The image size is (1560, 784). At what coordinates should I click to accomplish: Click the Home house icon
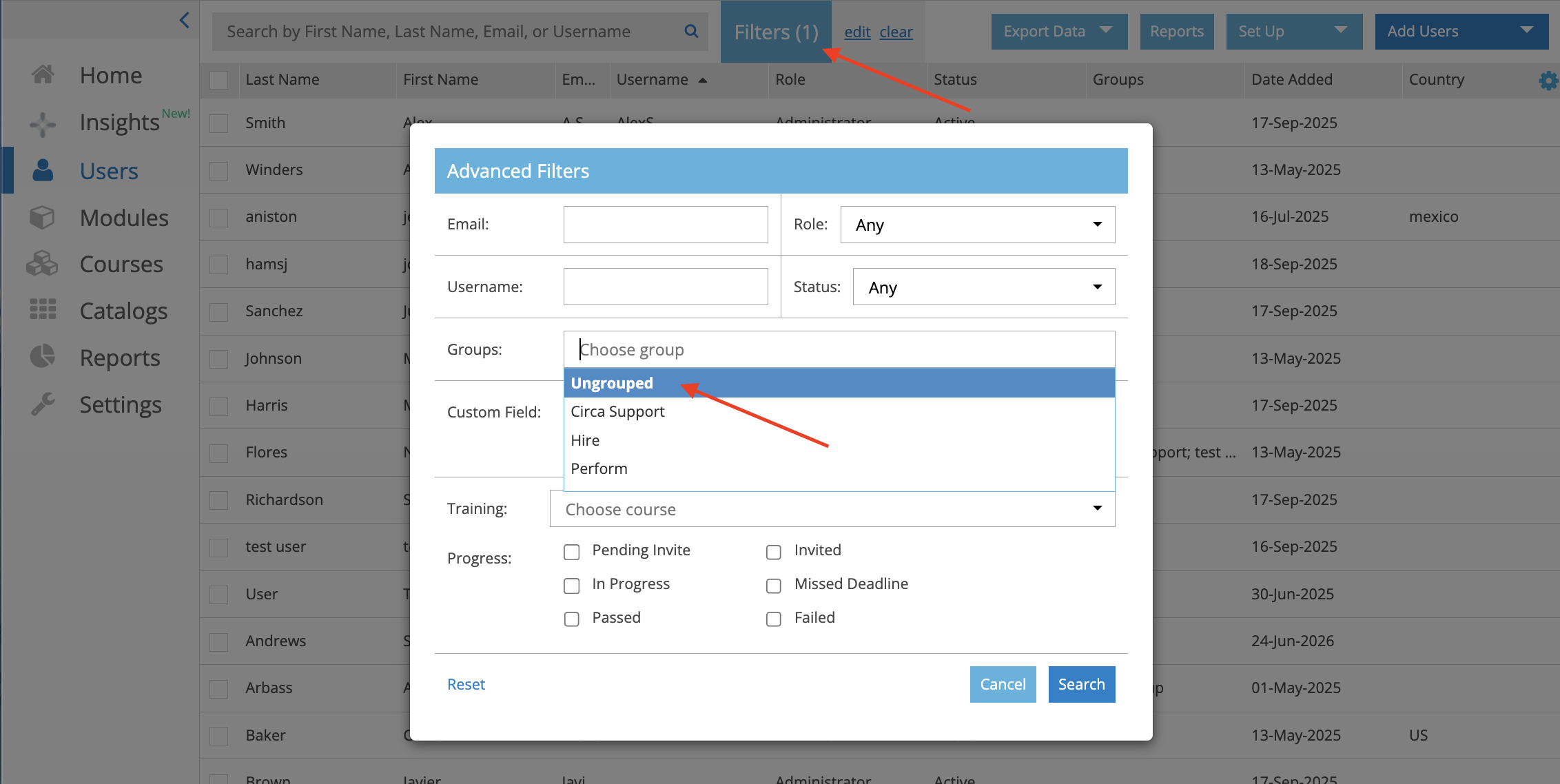point(43,74)
